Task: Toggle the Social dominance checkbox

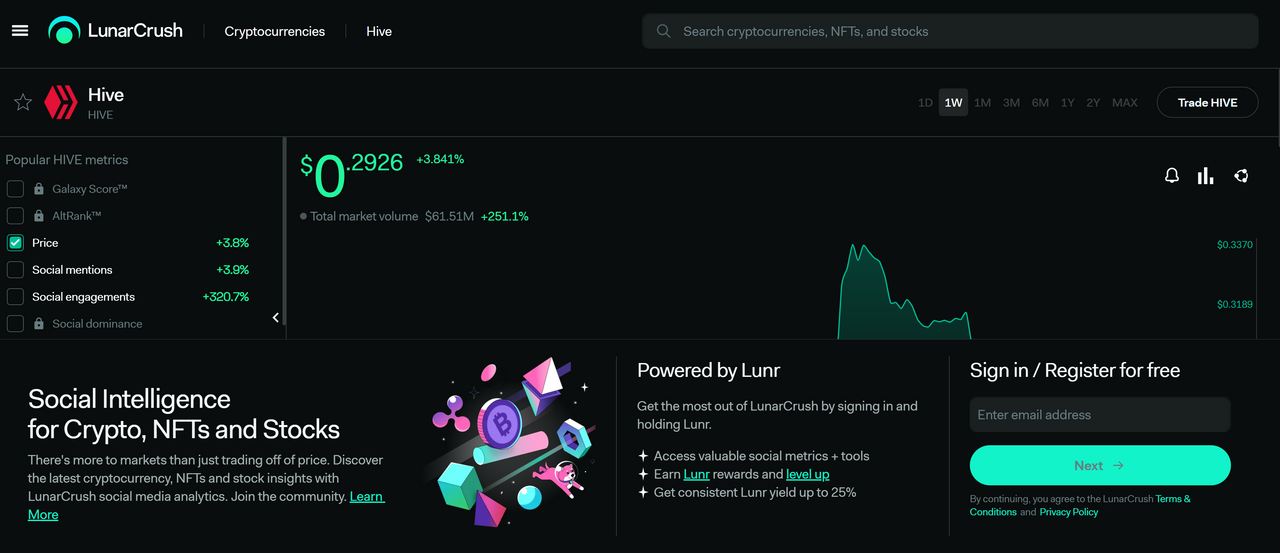Action: tap(15, 324)
